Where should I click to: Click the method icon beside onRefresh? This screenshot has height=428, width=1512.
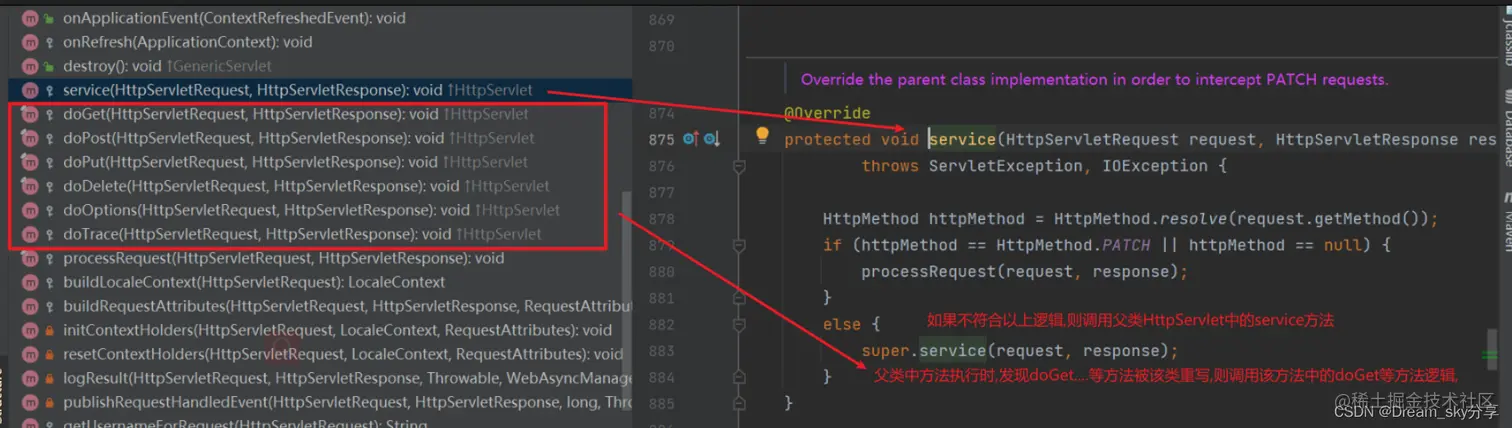tap(29, 42)
